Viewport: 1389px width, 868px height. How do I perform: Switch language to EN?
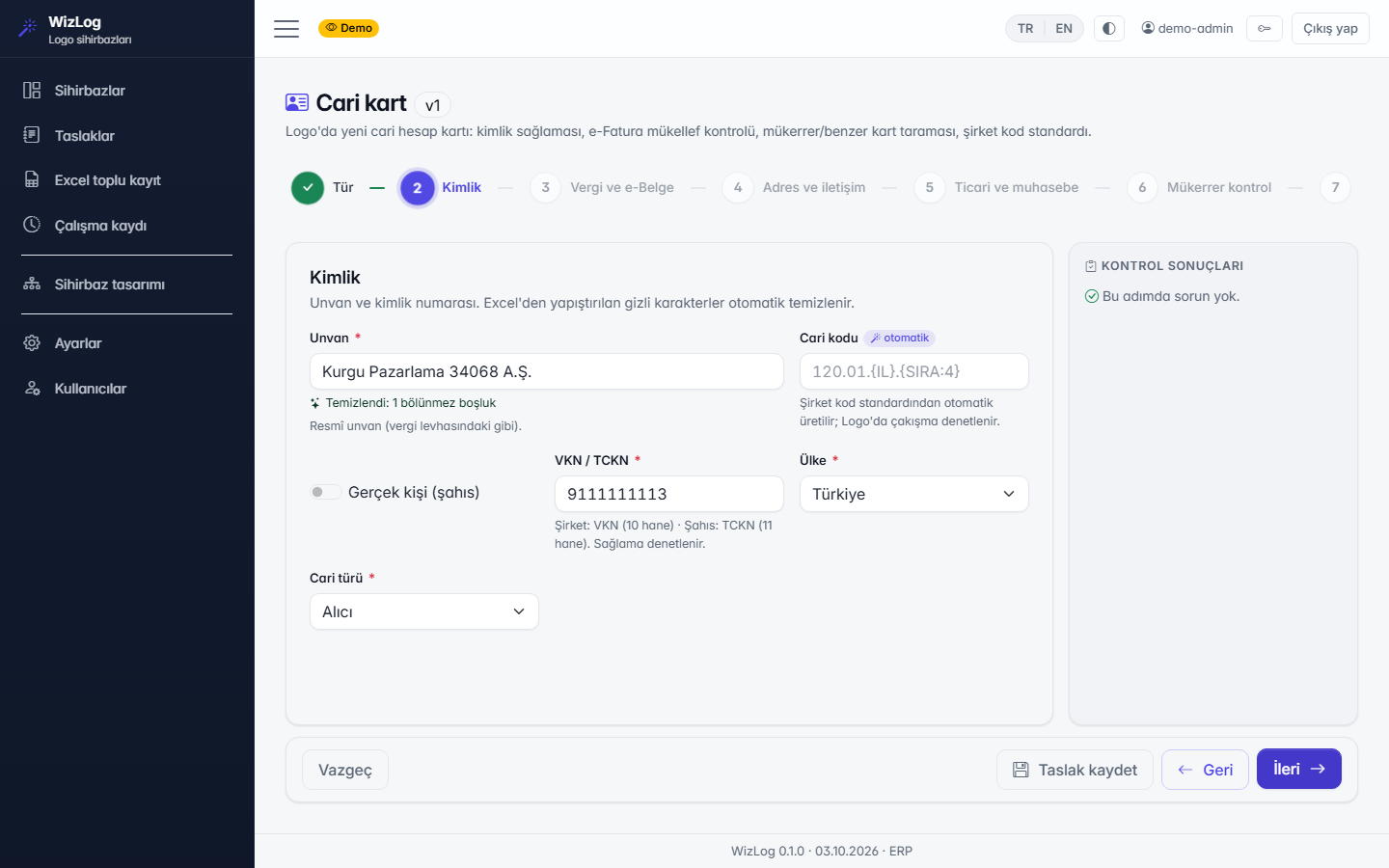click(x=1064, y=29)
